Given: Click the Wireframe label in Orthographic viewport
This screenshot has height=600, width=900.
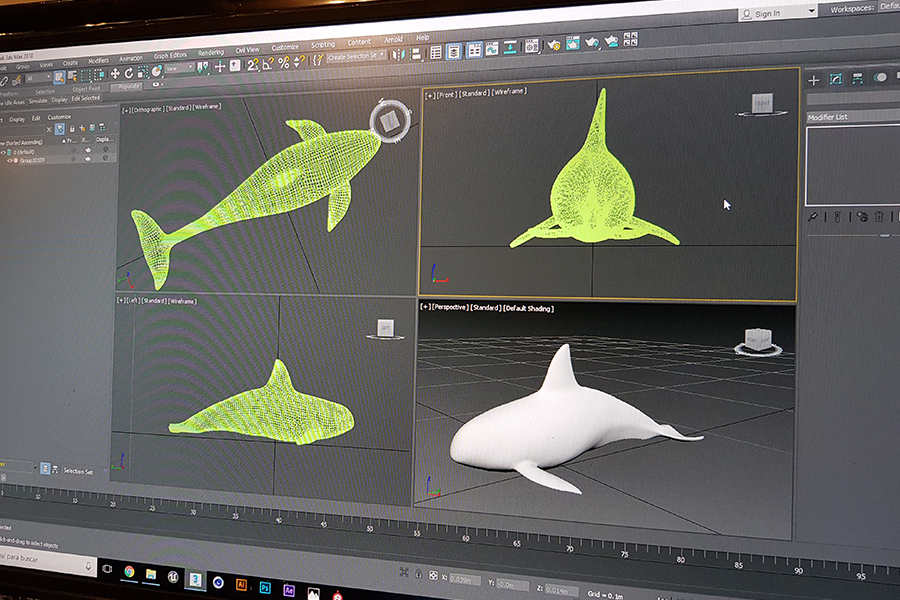Looking at the screenshot, I should coord(207,106).
